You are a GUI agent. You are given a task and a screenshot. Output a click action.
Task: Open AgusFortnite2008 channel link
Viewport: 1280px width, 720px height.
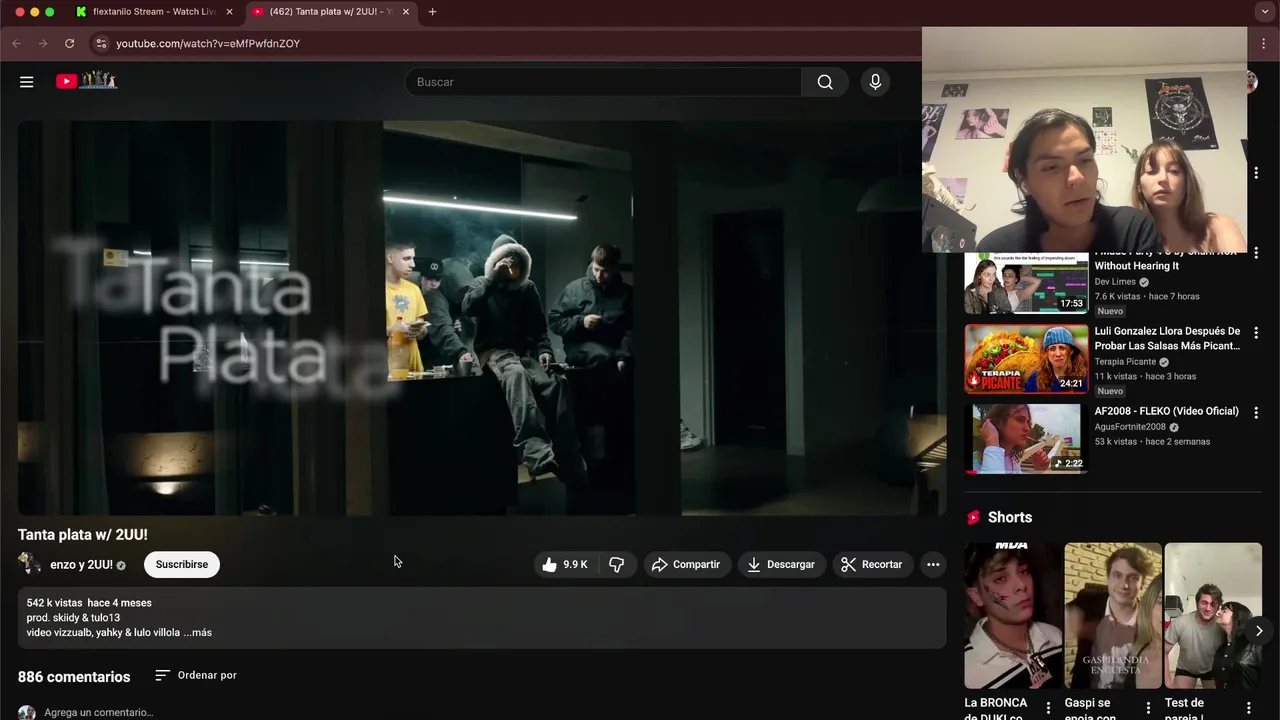(1130, 427)
